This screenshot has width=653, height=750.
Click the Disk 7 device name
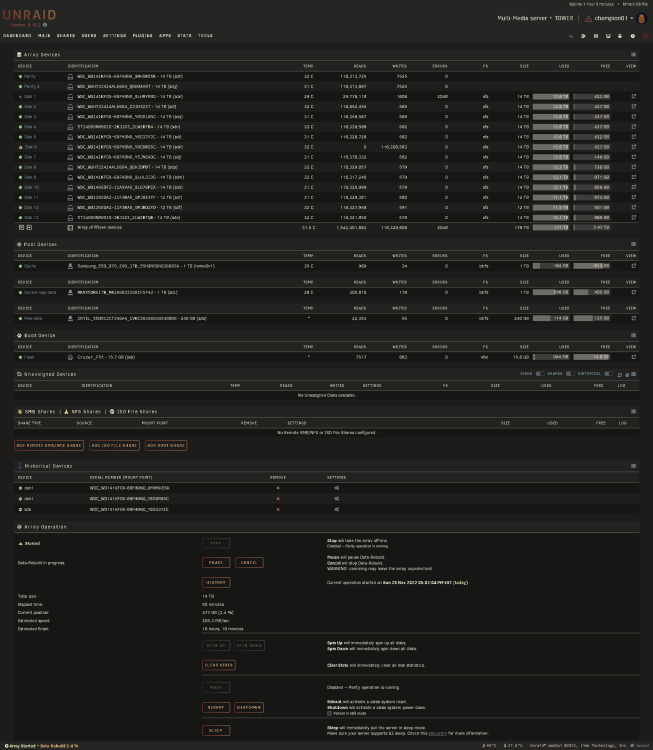point(30,157)
